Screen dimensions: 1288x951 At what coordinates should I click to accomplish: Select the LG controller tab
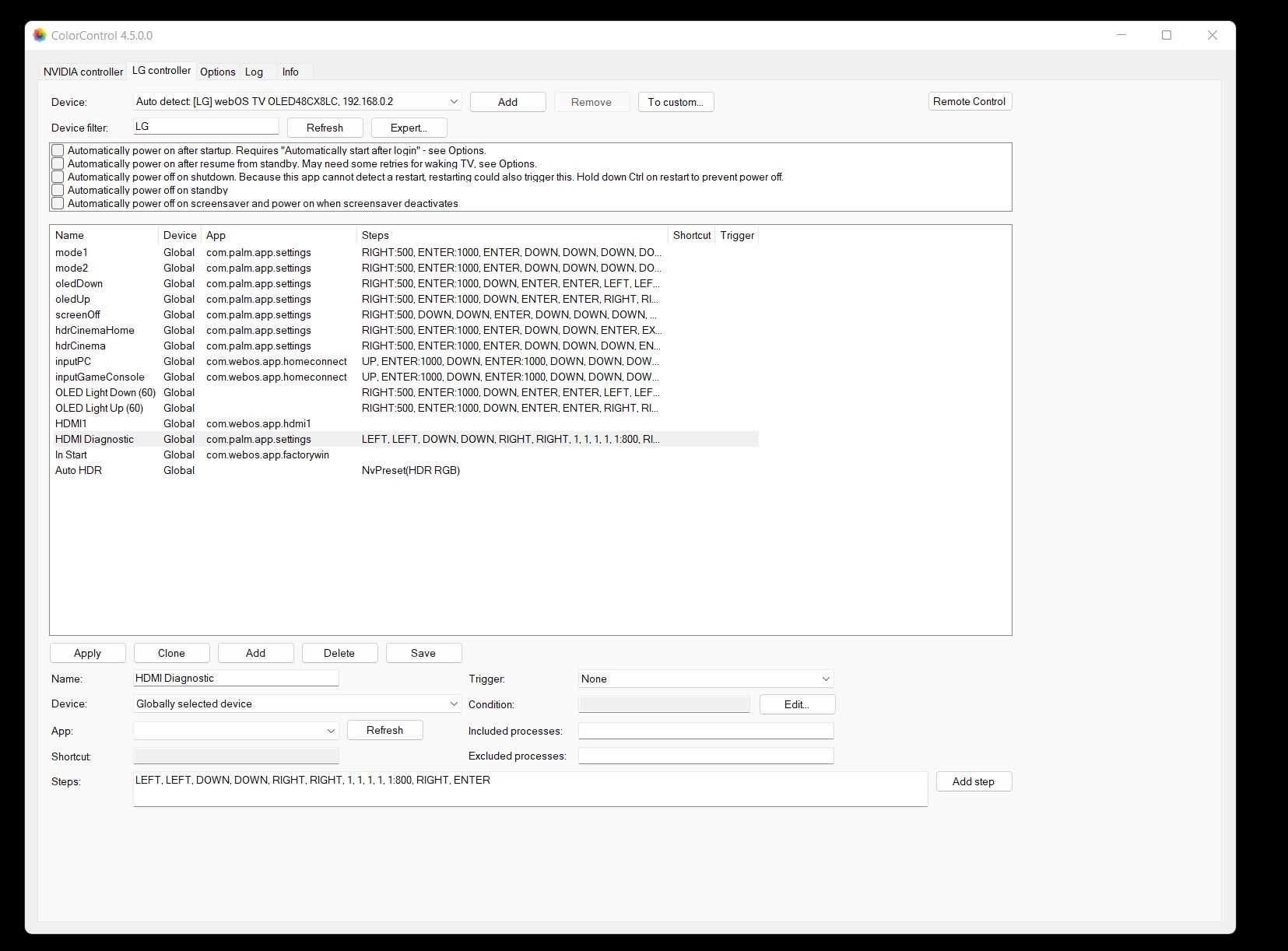coord(161,70)
